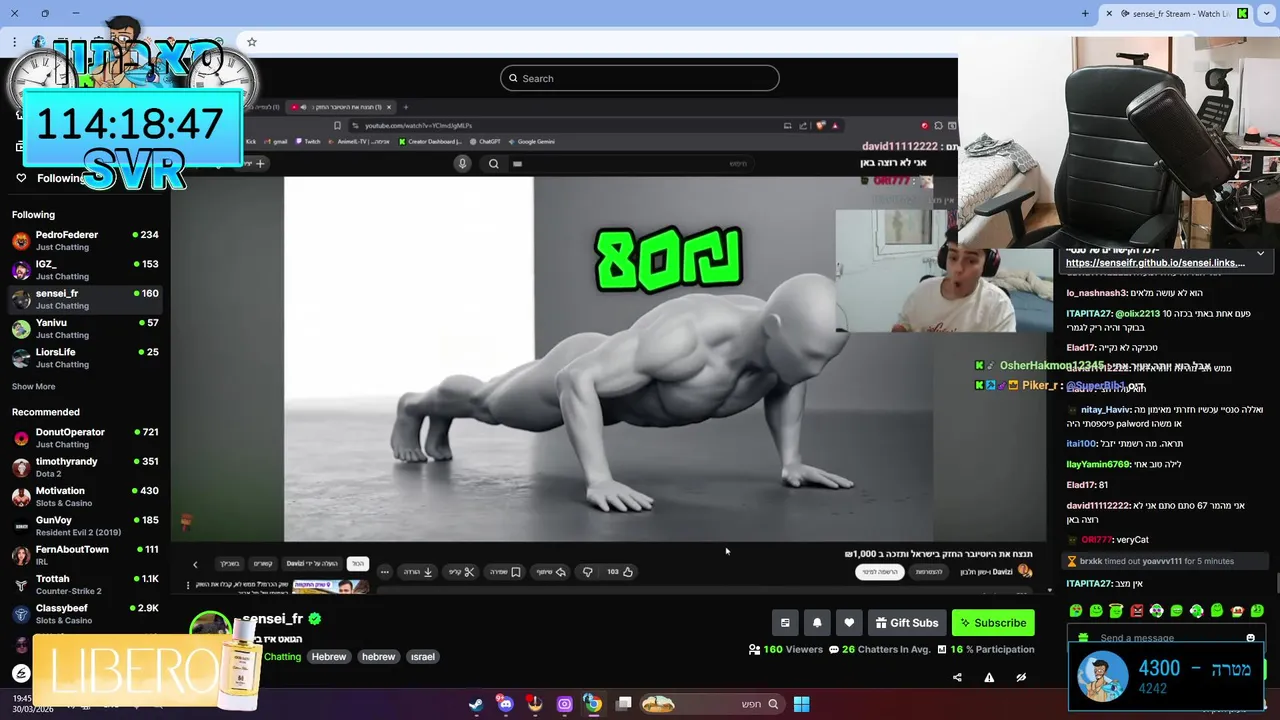Collapse pinned chat message chevron
Viewport: 1280px width, 720px height.
tap(1260, 254)
